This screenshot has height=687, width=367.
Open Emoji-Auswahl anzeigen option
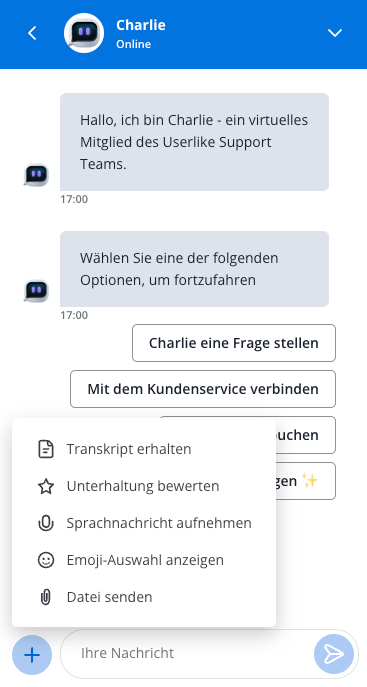tap(144, 560)
